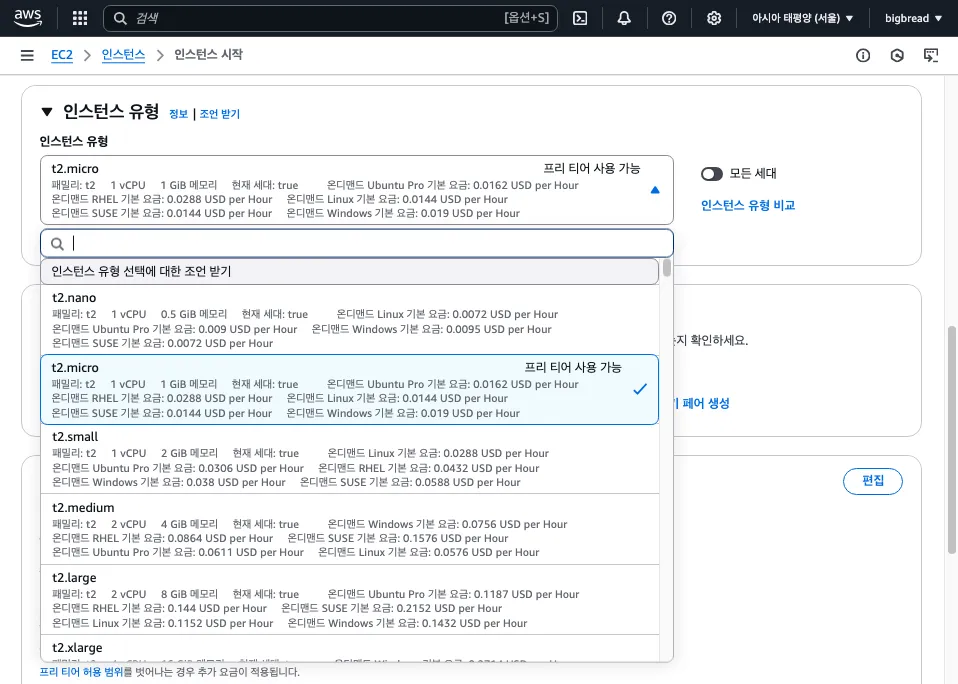Open the info panel icon
This screenshot has height=684, width=958.
pyautogui.click(x=863, y=56)
